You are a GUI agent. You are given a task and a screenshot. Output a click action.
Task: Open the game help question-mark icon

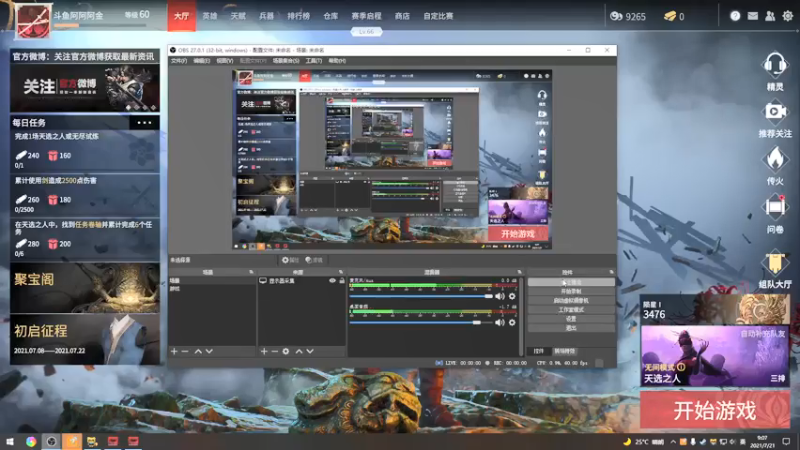[x=735, y=16]
